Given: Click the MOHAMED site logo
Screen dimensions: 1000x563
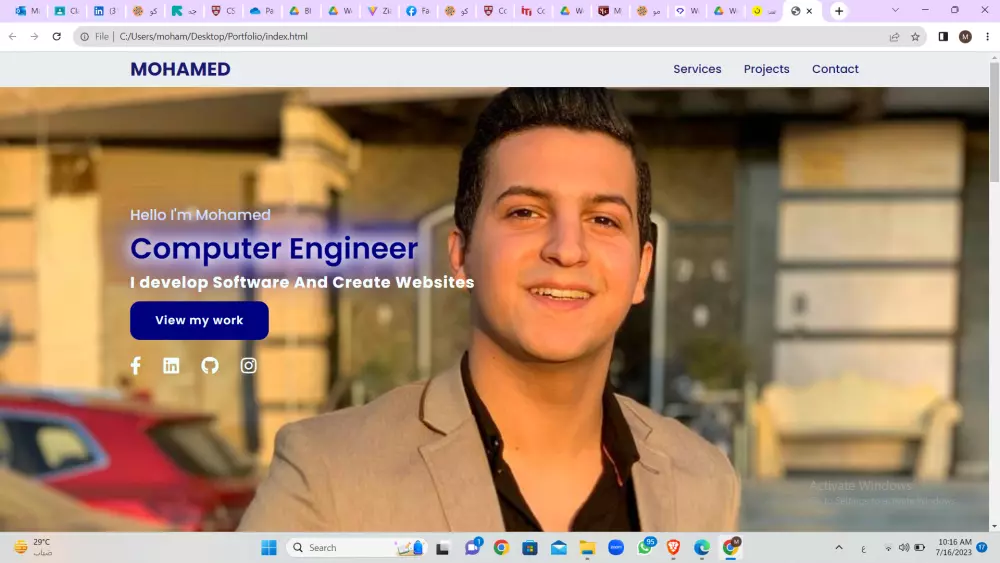Looking at the screenshot, I should [180, 69].
